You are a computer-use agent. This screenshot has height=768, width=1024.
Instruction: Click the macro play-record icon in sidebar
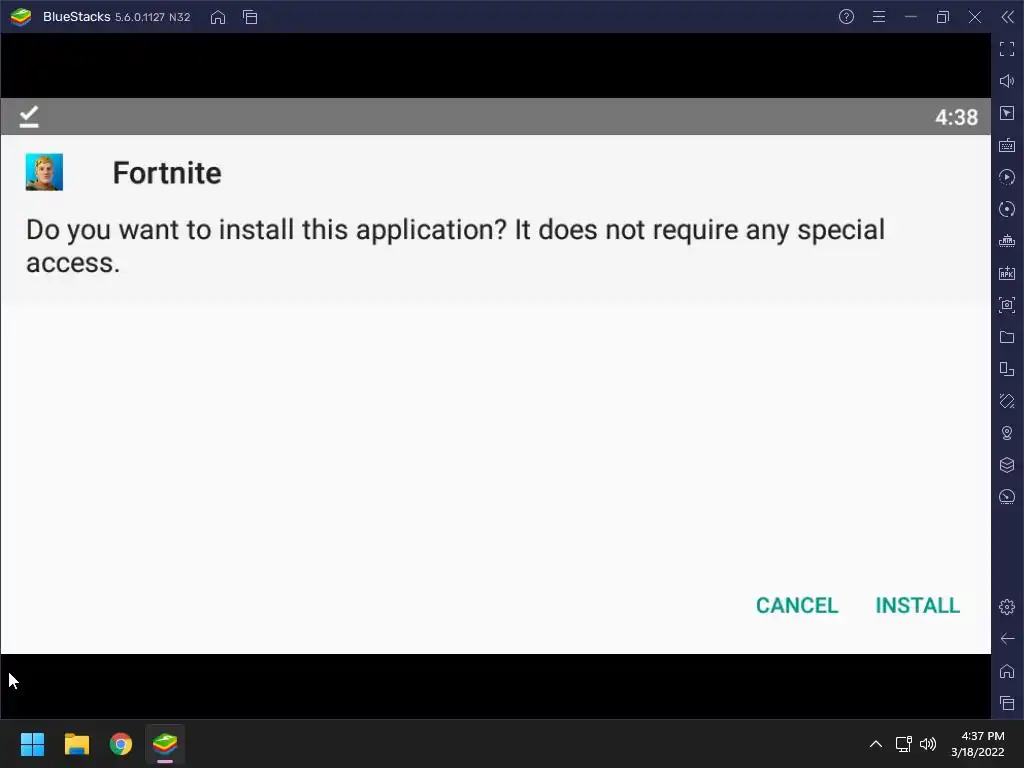click(x=1007, y=177)
